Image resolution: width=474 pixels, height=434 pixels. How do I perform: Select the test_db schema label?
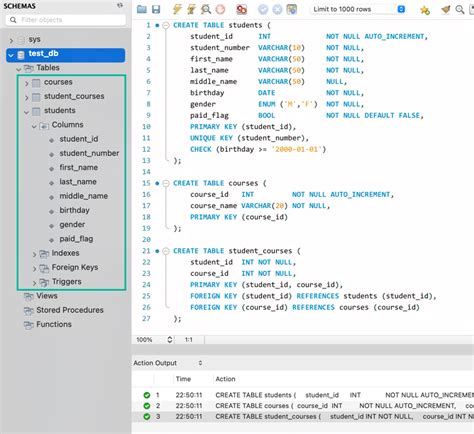[43, 53]
